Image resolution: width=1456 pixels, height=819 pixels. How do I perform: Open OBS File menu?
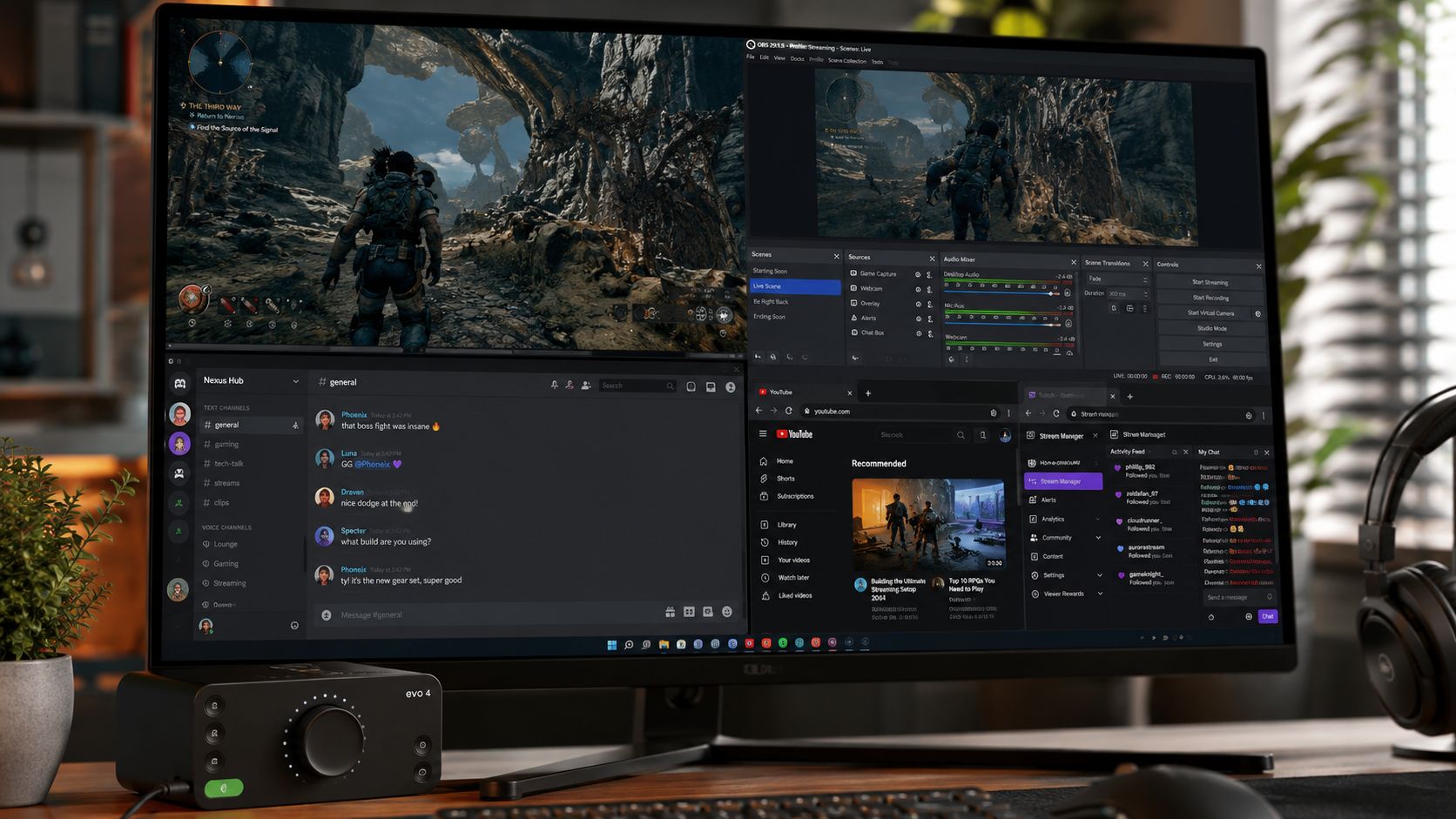tap(751, 57)
